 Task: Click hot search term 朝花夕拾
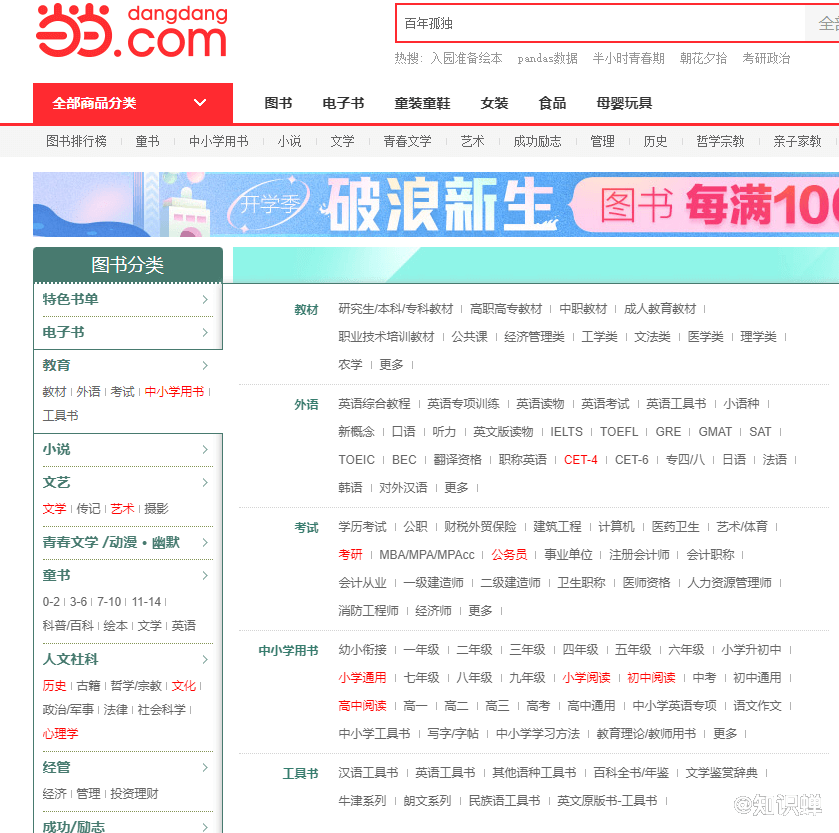tap(703, 58)
